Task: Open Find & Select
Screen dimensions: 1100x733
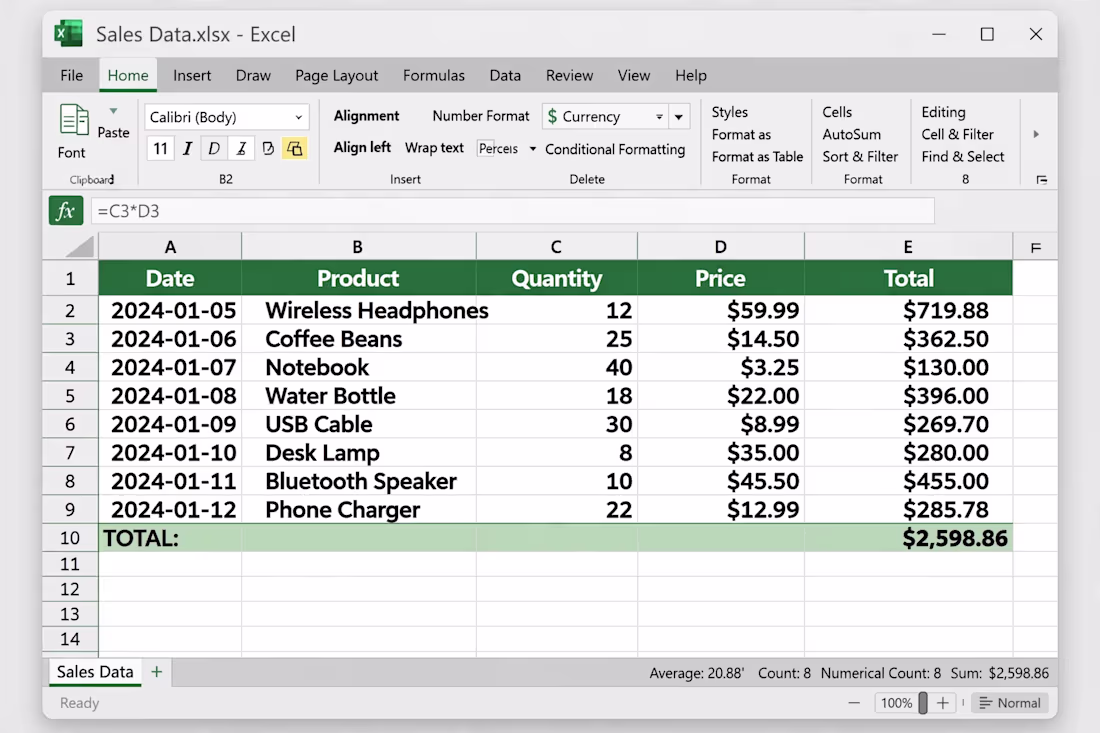Action: click(962, 156)
